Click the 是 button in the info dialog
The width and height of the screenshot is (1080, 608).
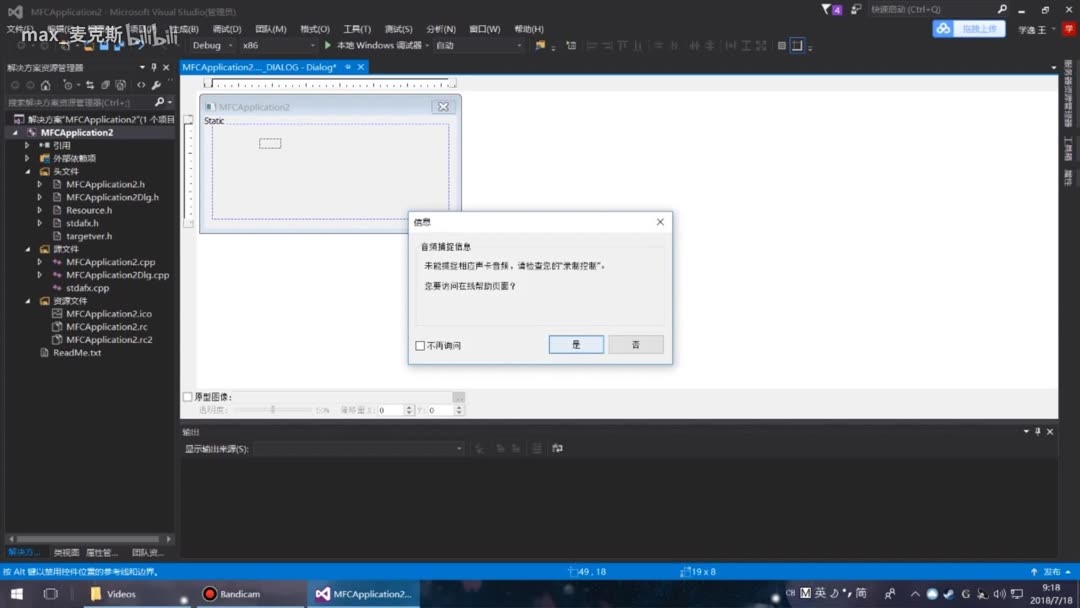pyautogui.click(x=575, y=343)
